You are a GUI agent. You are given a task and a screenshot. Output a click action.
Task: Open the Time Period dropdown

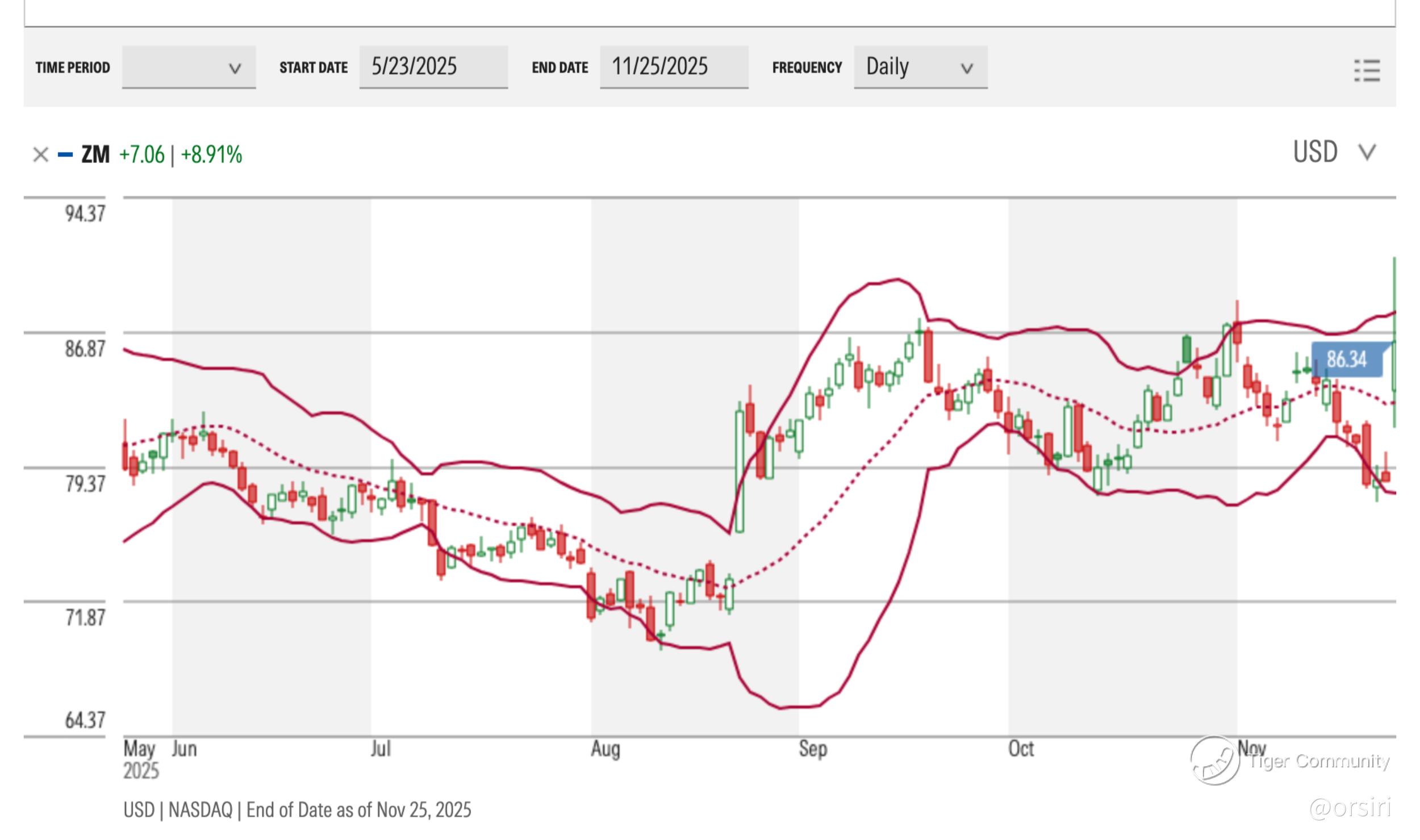click(x=189, y=68)
